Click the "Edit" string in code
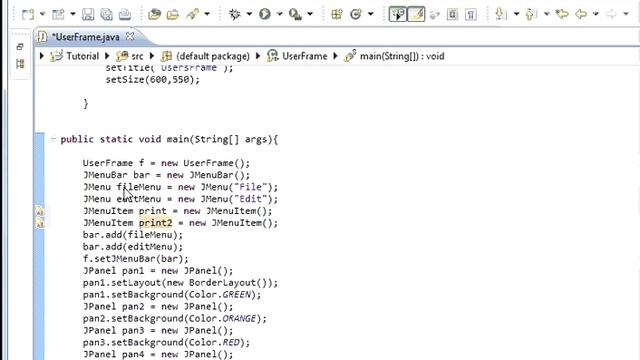This screenshot has width=640, height=360. click(250, 199)
